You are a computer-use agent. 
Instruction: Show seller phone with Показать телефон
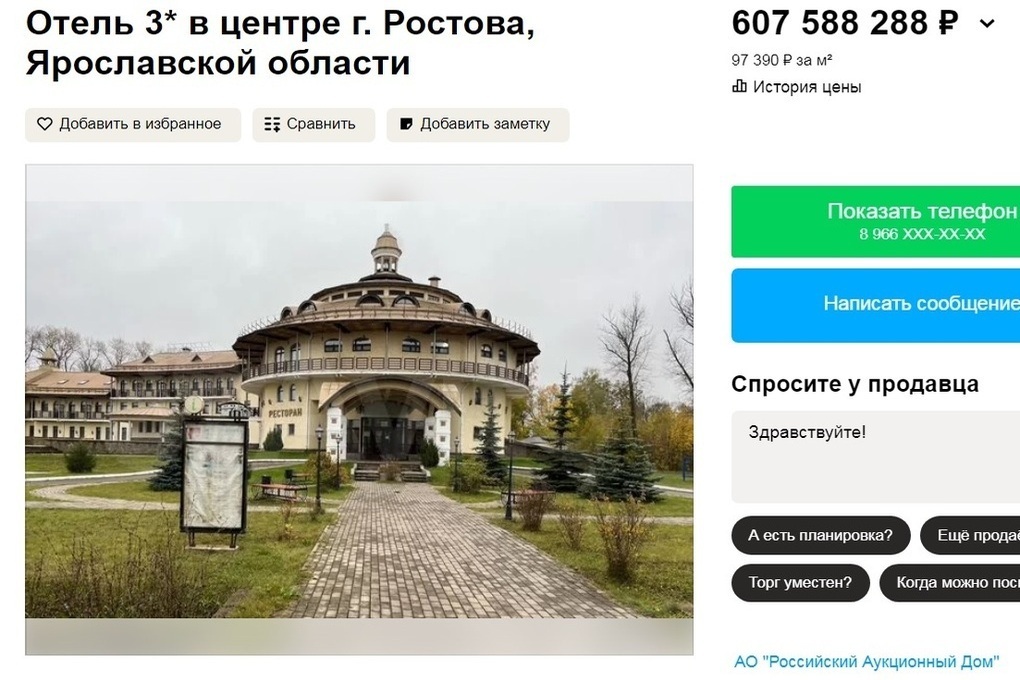[876, 221]
